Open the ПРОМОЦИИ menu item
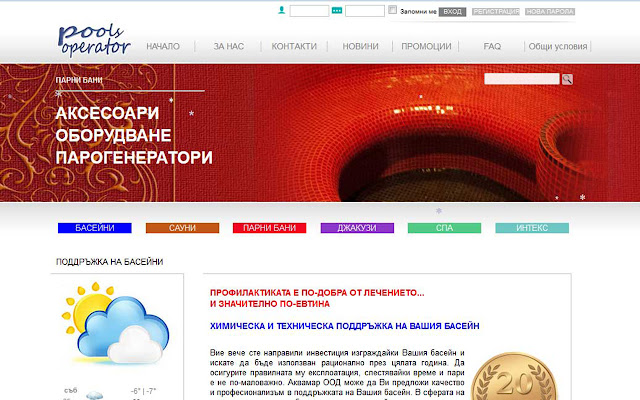 426,47
